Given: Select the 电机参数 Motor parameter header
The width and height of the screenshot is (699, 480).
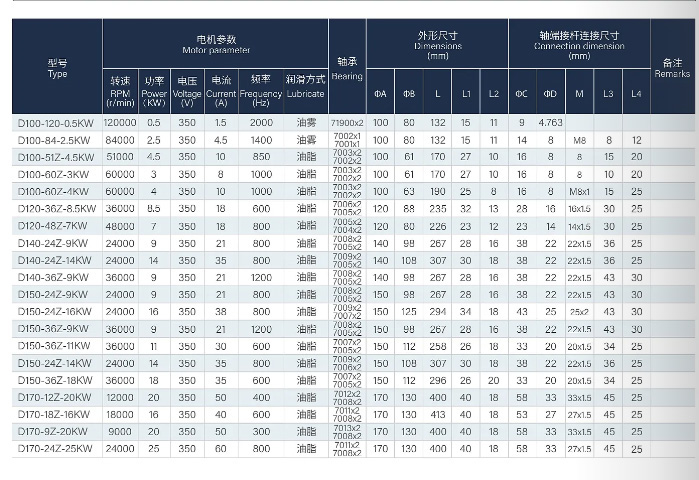Looking at the screenshot, I should pos(215,43).
